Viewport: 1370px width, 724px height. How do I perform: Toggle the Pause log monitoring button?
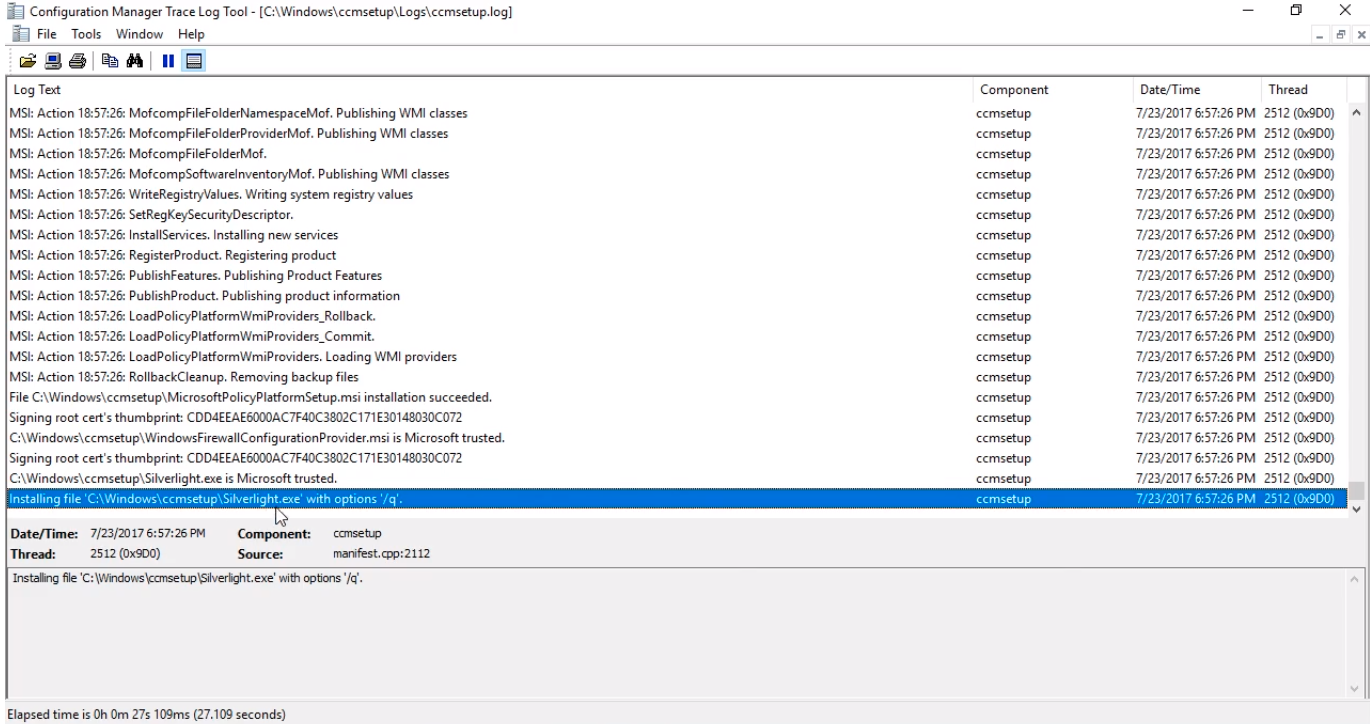pyautogui.click(x=168, y=61)
